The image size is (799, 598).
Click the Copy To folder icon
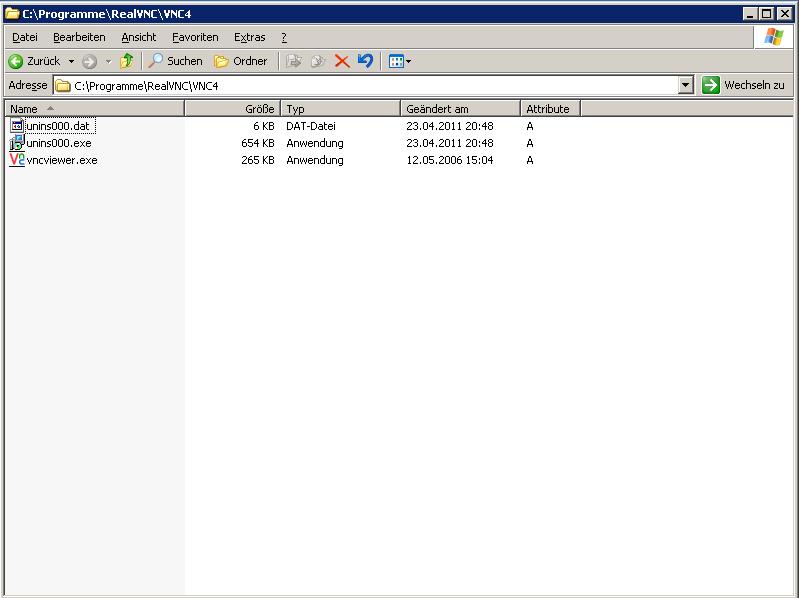(x=318, y=61)
